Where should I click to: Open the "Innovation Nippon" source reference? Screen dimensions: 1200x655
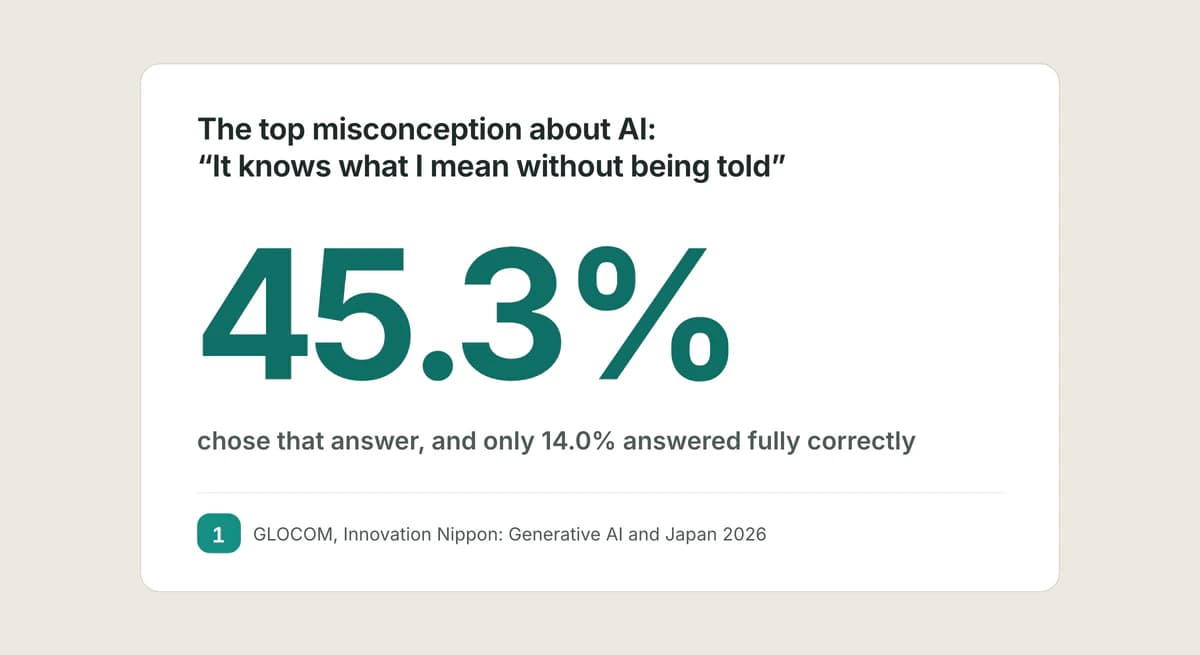click(x=423, y=534)
